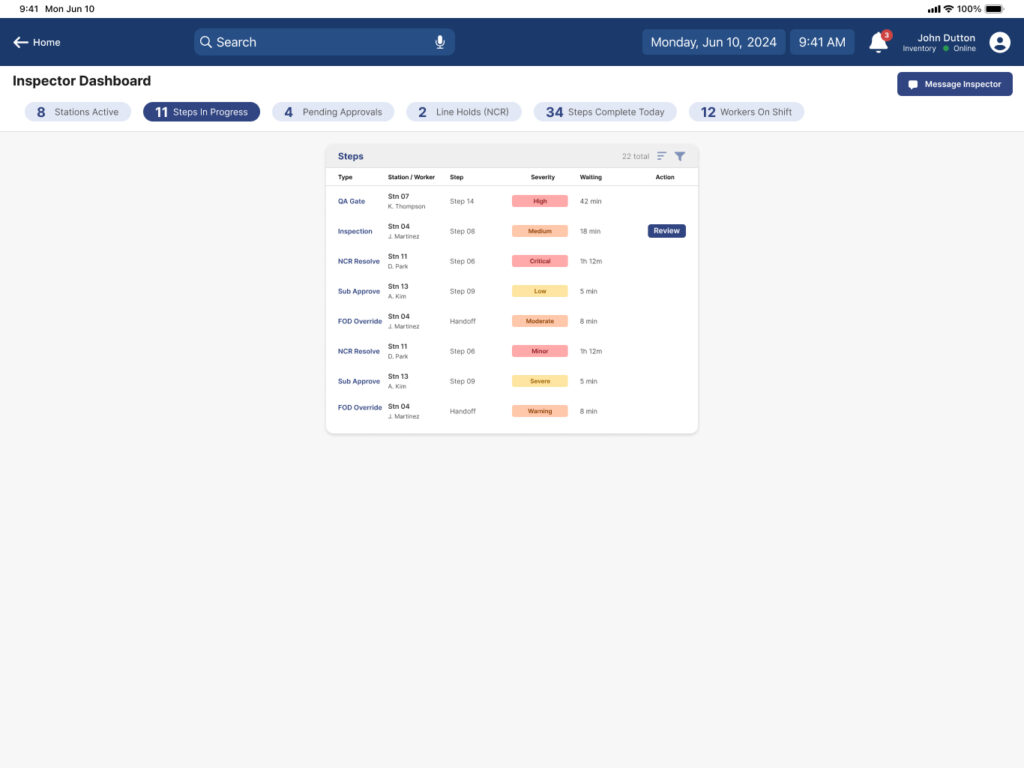This screenshot has height=768, width=1024.
Task: Click the Medium severity badge
Action: tap(539, 231)
